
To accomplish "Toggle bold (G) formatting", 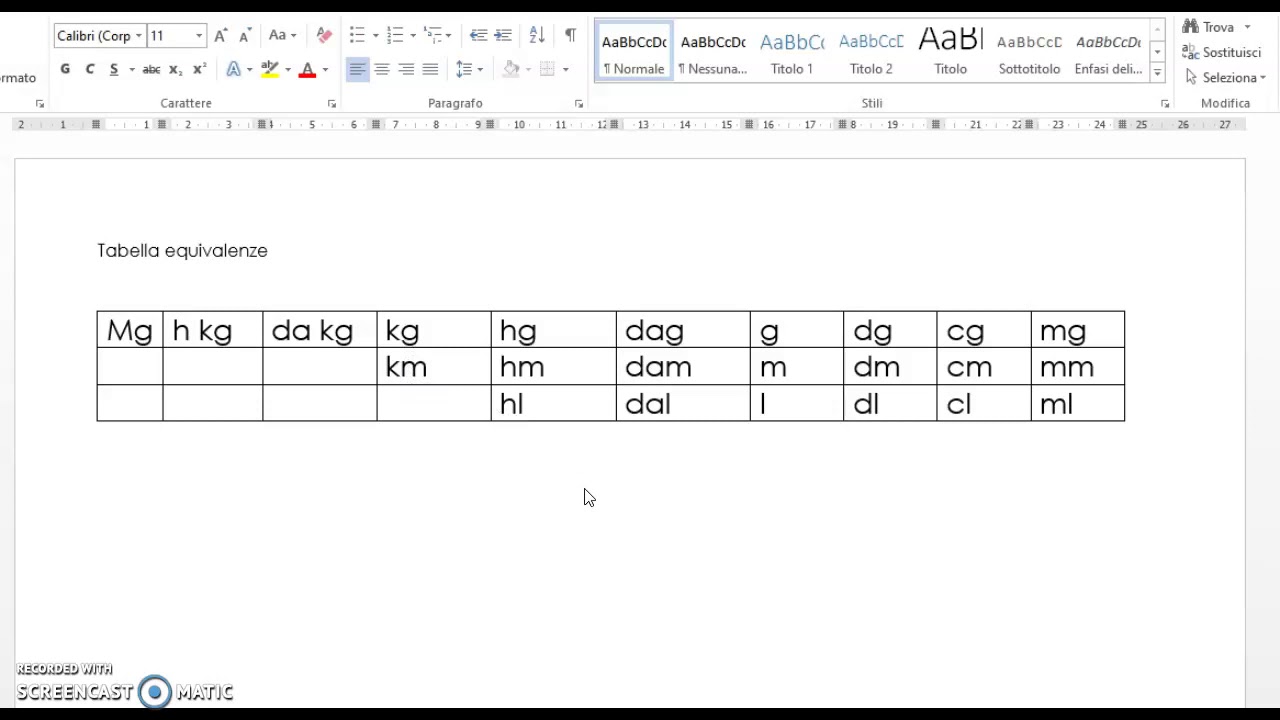I will [x=65, y=69].
